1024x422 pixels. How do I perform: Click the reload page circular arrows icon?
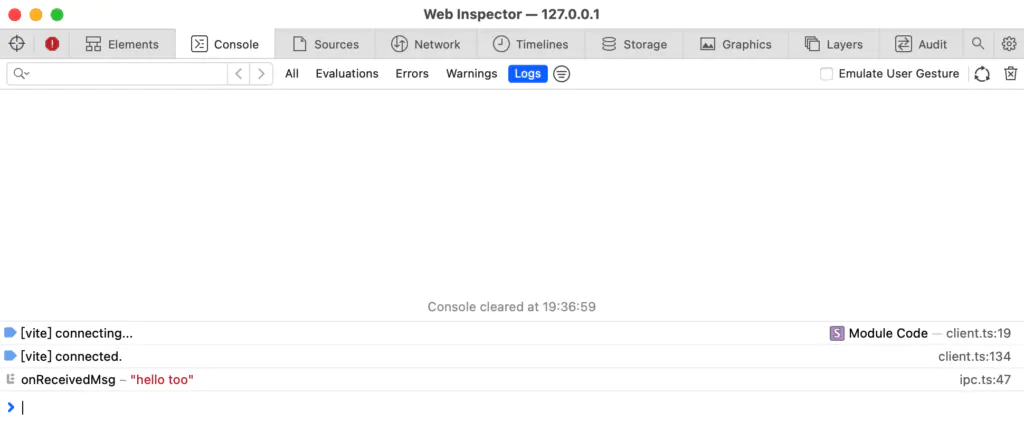(982, 74)
